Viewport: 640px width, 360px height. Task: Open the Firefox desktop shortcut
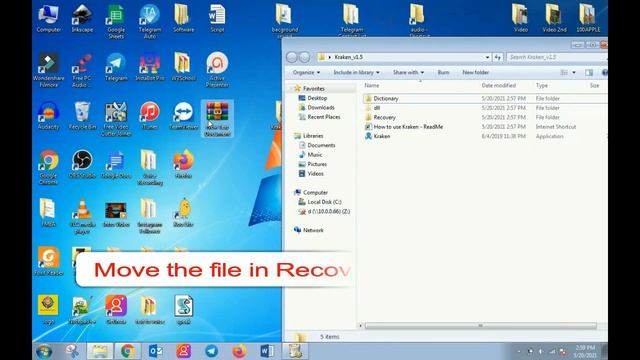184,164
